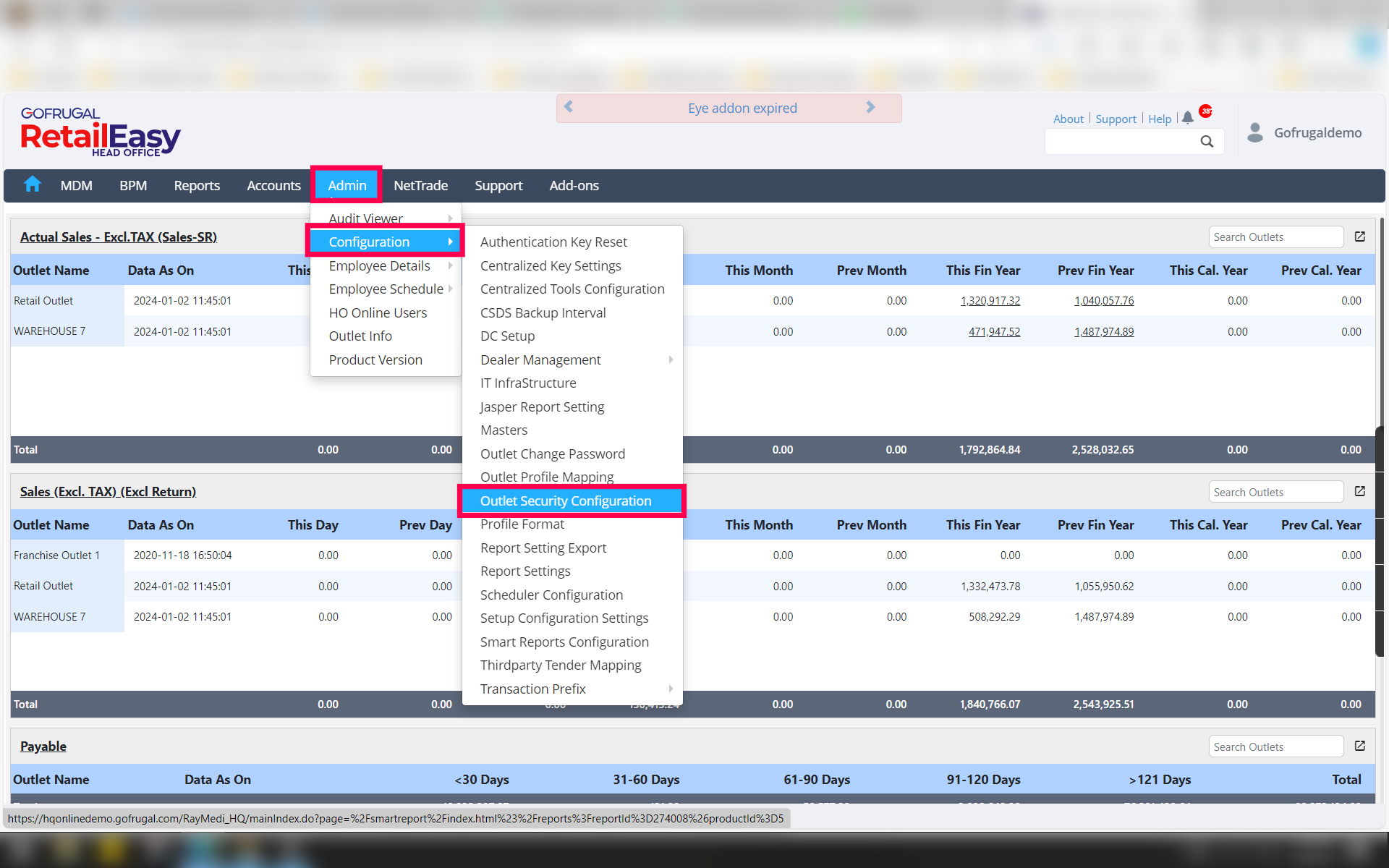Click the Home icon in navigation bar
The width and height of the screenshot is (1389, 868).
(x=32, y=184)
